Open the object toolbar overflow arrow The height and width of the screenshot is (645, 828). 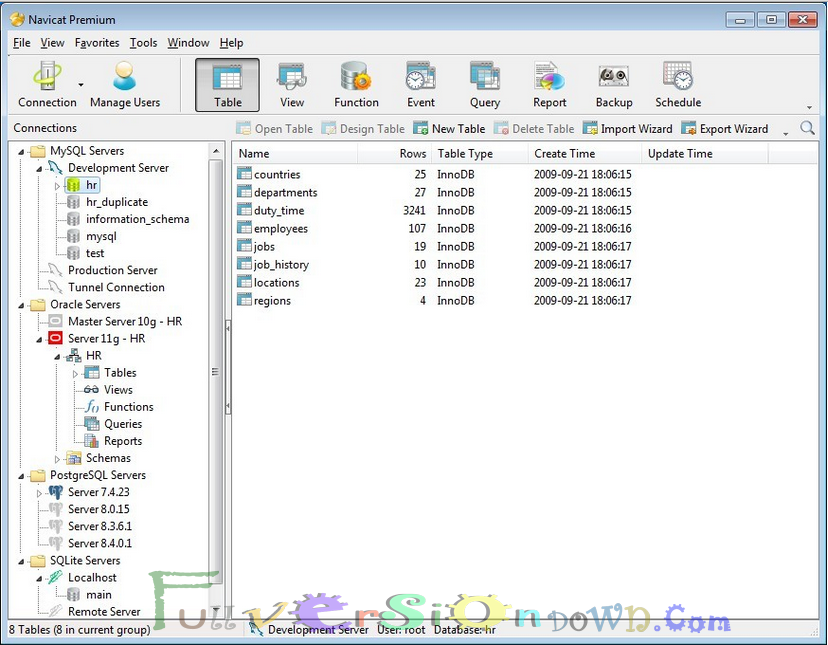click(786, 134)
